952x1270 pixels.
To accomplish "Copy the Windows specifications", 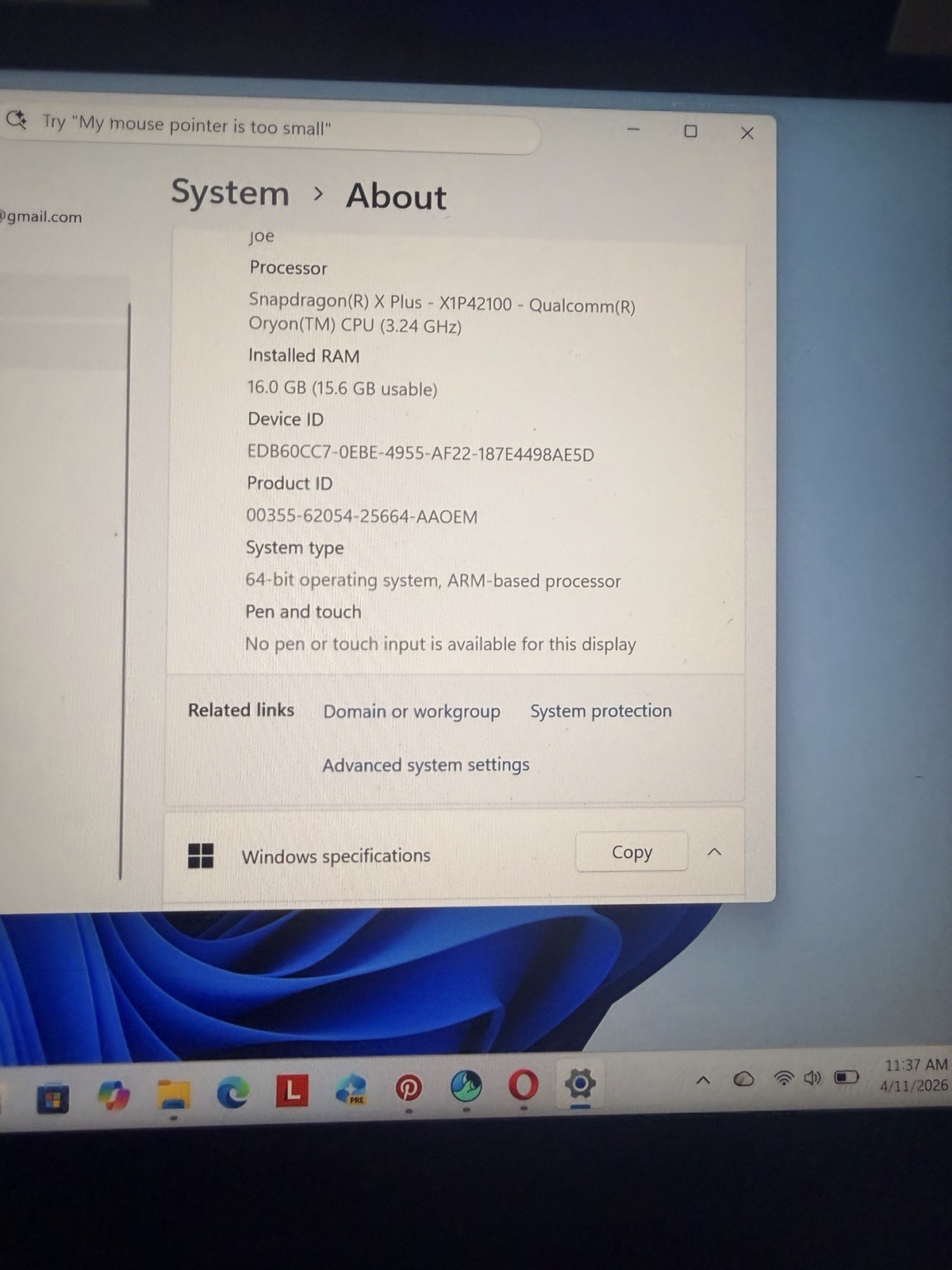I will (631, 852).
